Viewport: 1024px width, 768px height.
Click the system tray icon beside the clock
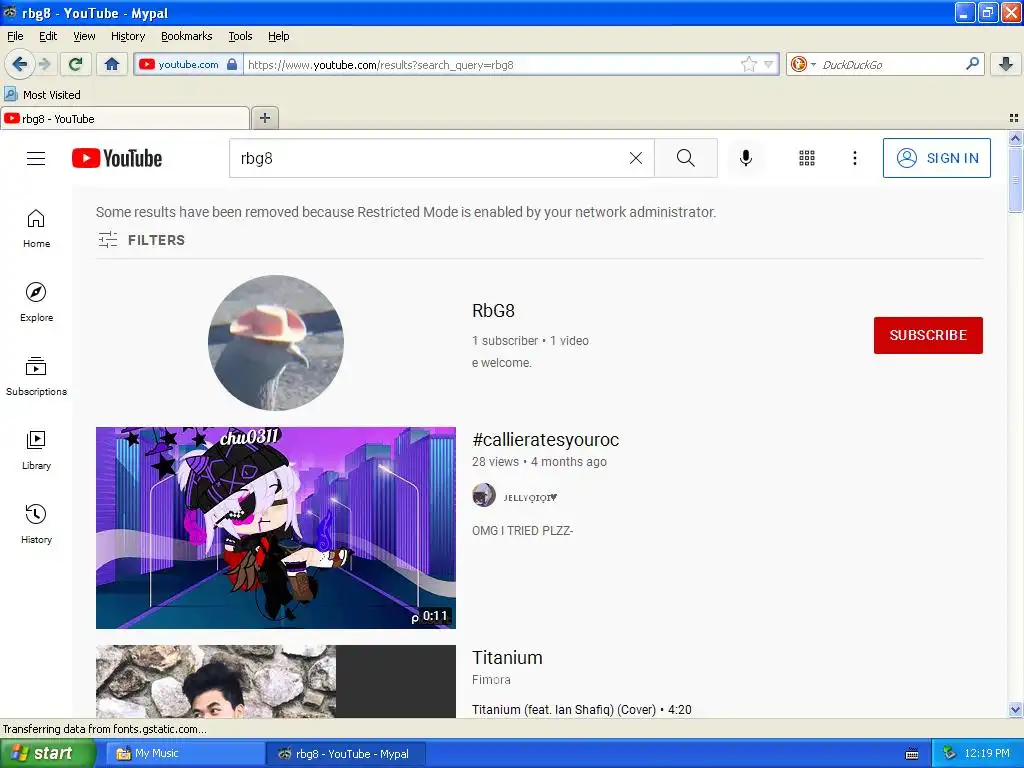(x=950, y=753)
